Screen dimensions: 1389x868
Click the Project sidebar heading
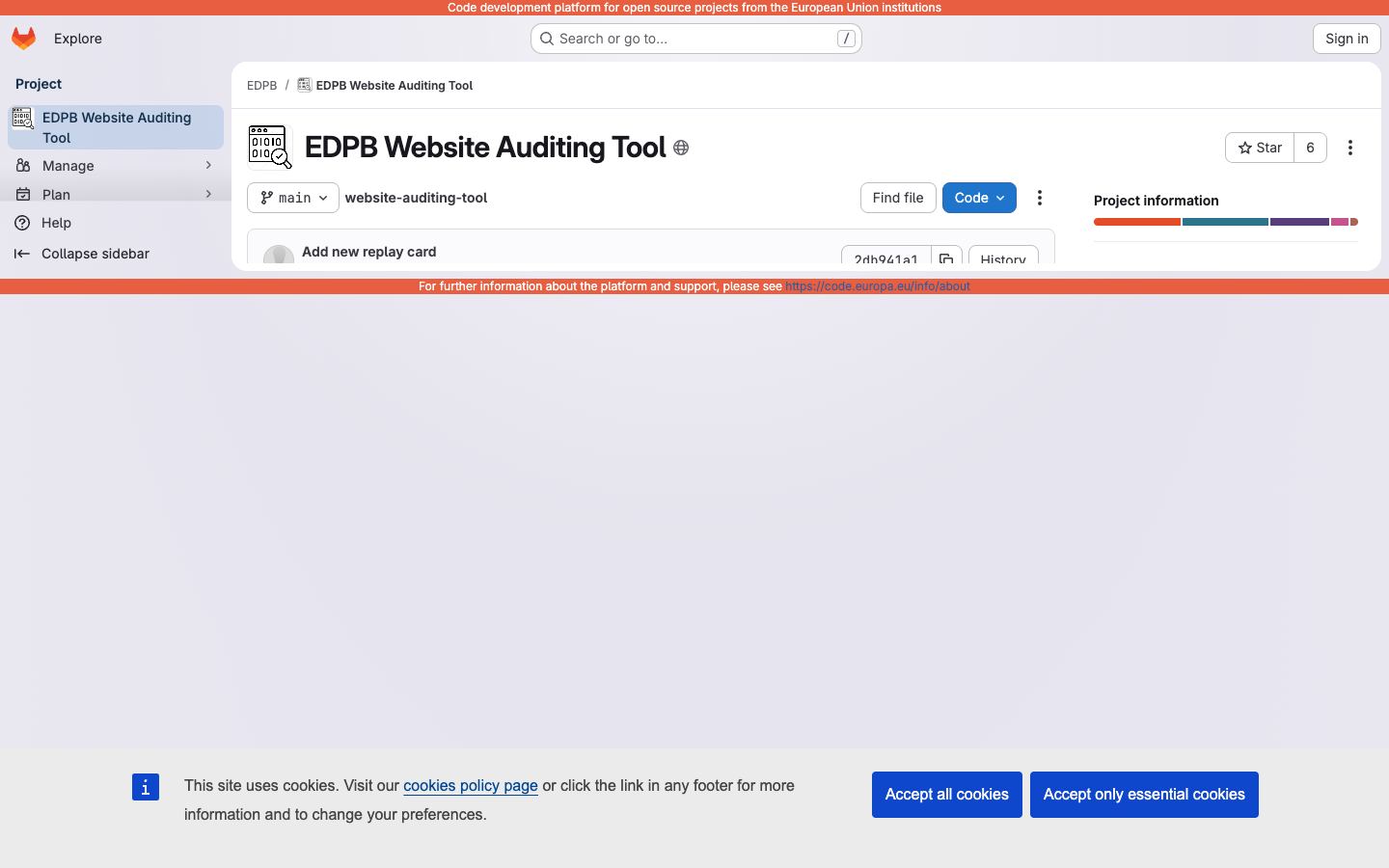tap(39, 84)
